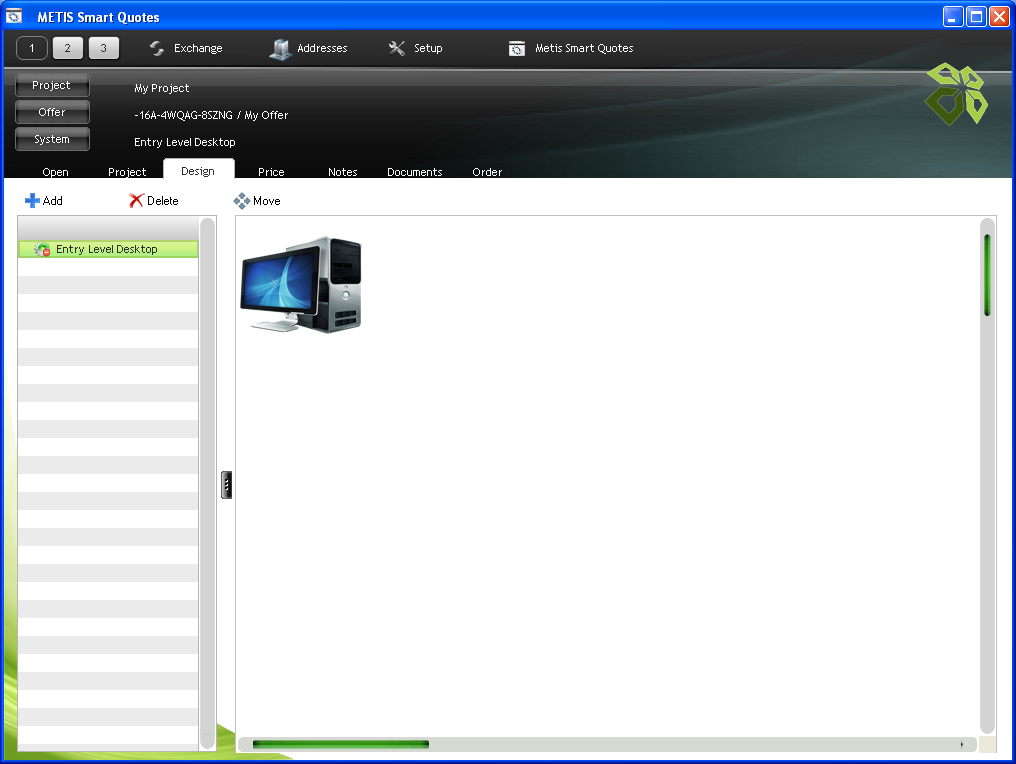Collapse the side panel with splitter handle
Viewport: 1016px width, 764px height.
[x=226, y=485]
